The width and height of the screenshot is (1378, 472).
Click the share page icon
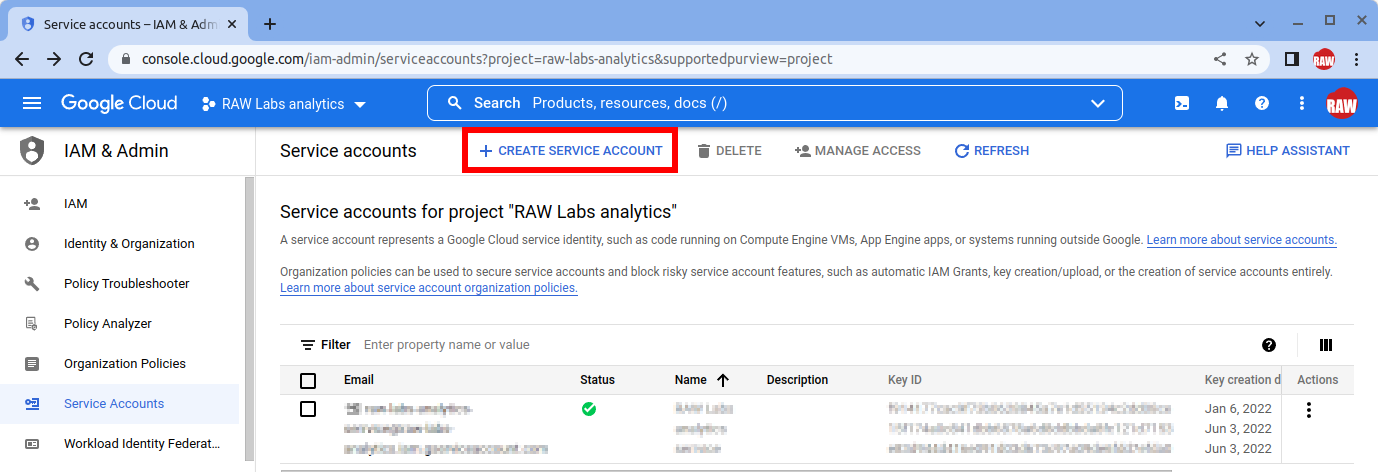point(1220,59)
